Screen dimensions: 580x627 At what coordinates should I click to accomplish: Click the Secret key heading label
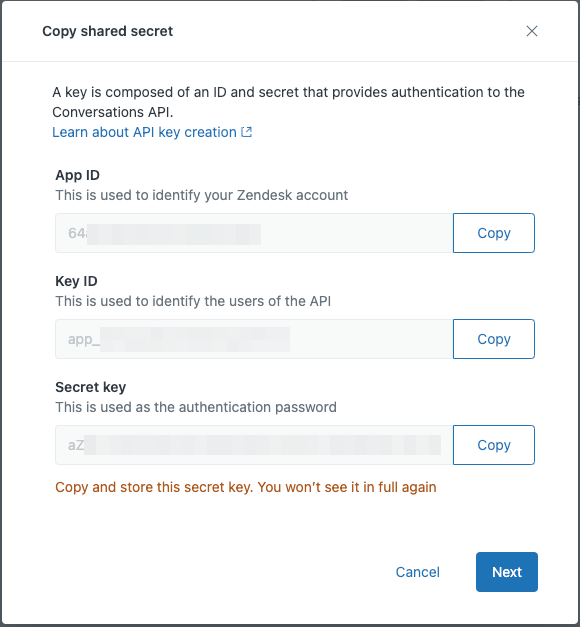(91, 387)
